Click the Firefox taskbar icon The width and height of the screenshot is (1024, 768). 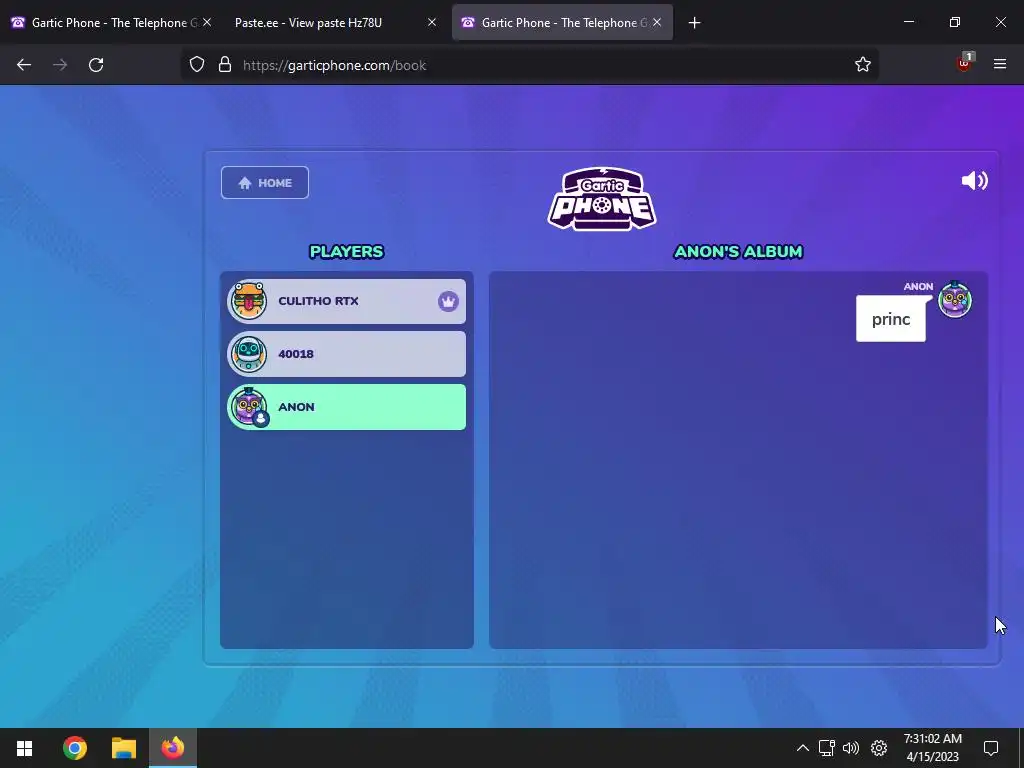pyautogui.click(x=172, y=748)
